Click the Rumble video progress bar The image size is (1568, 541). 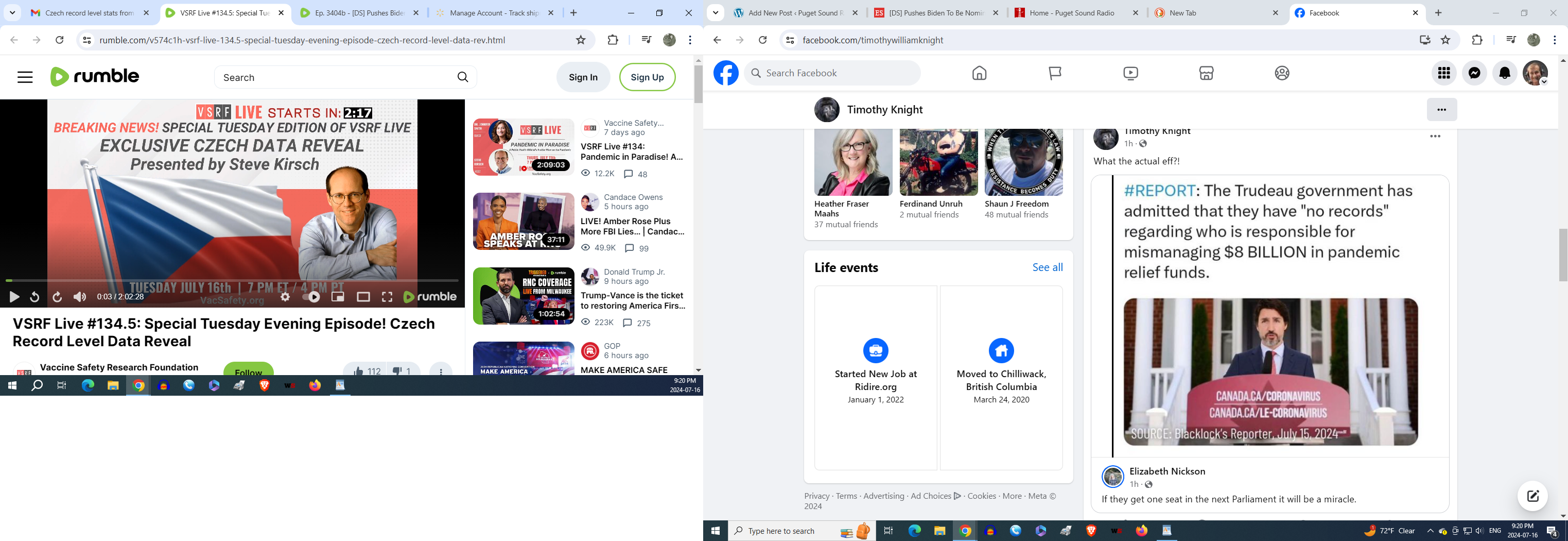click(x=231, y=280)
